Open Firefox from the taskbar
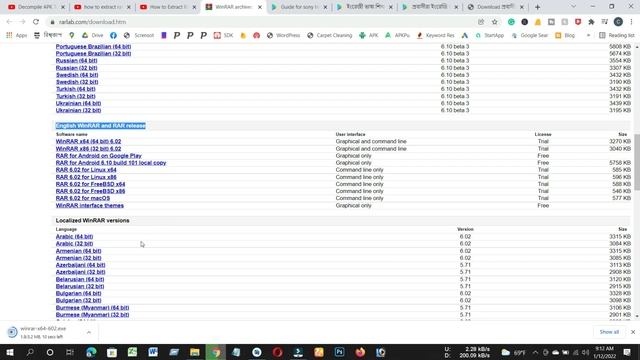The width and height of the screenshot is (640, 360). 360,352
